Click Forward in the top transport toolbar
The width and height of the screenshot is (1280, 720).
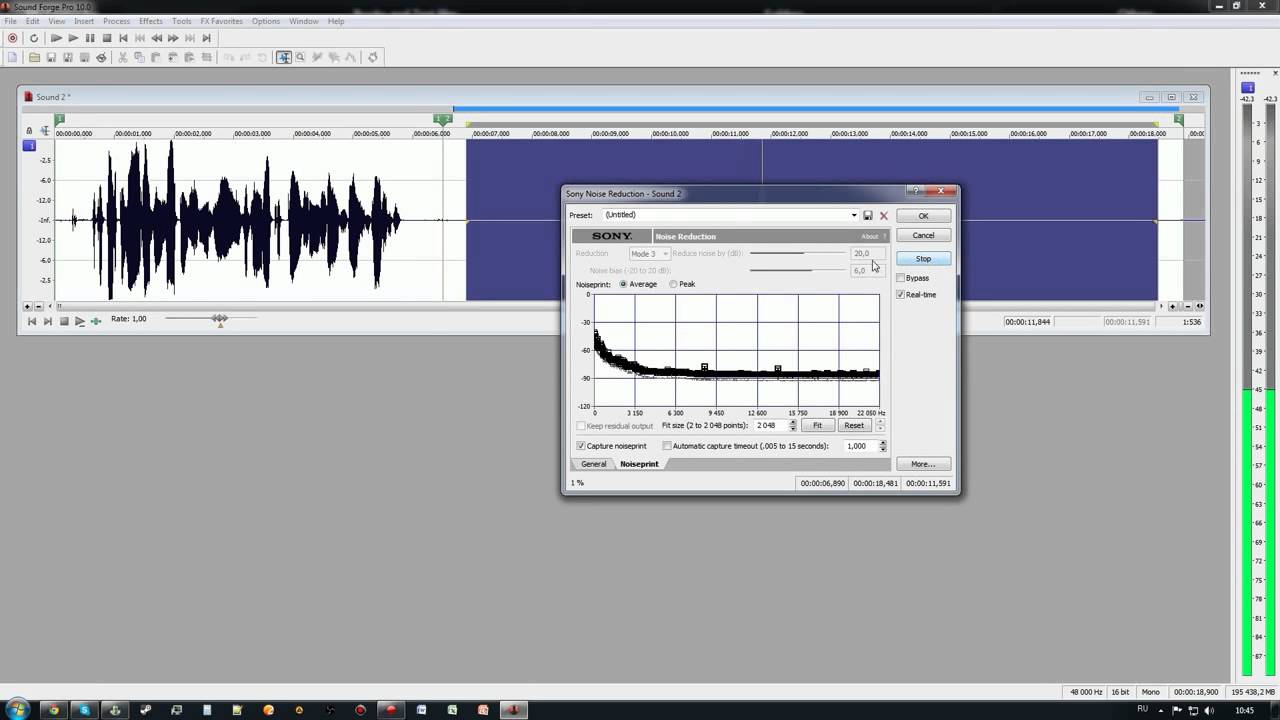[173, 38]
